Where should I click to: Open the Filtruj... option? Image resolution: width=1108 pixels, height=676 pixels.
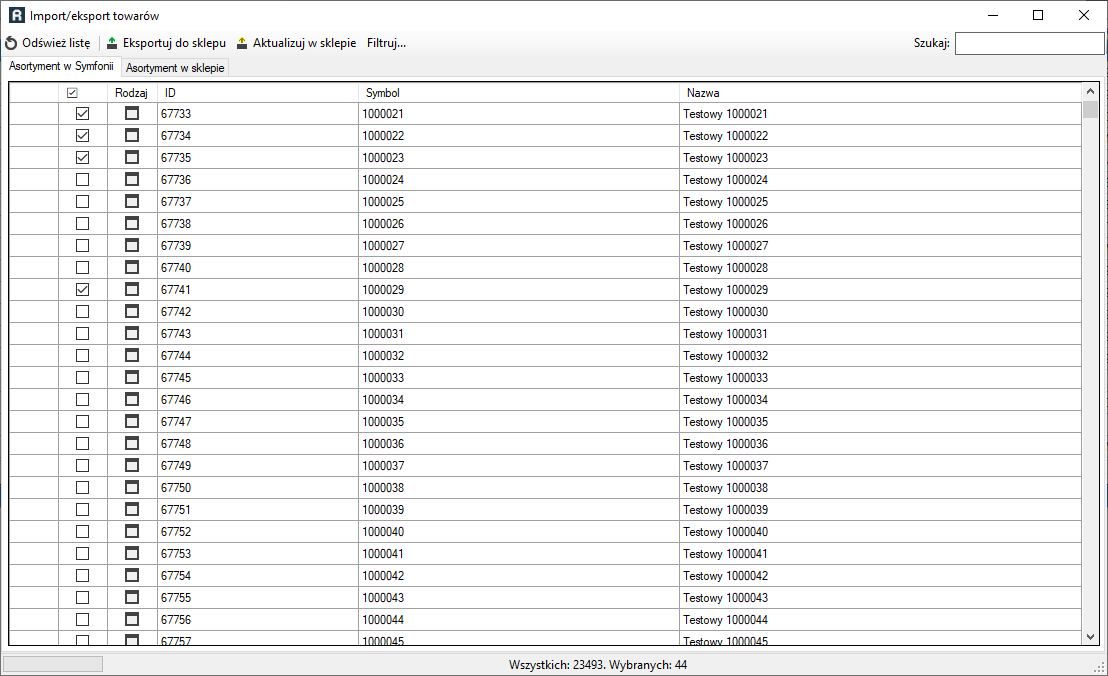tap(387, 43)
